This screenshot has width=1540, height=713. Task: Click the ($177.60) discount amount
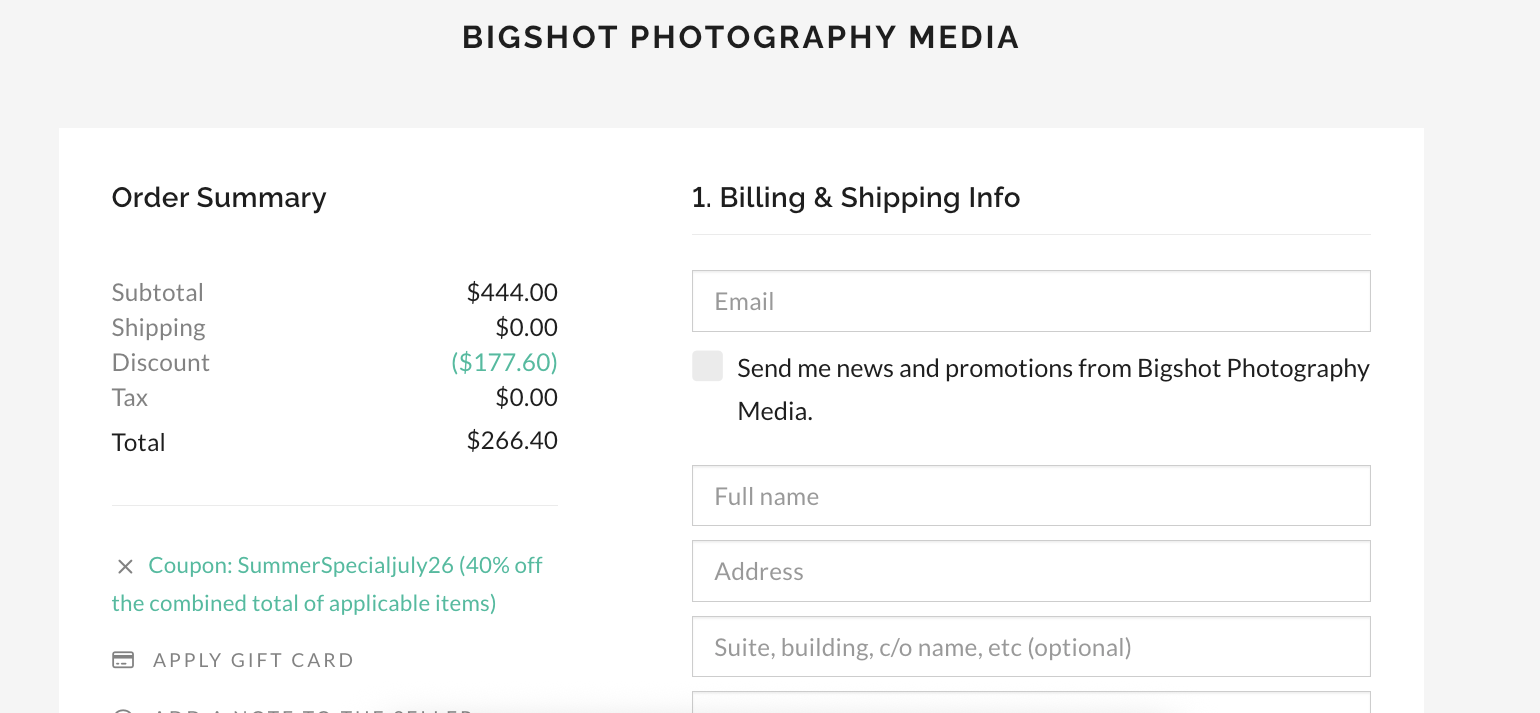click(x=504, y=362)
